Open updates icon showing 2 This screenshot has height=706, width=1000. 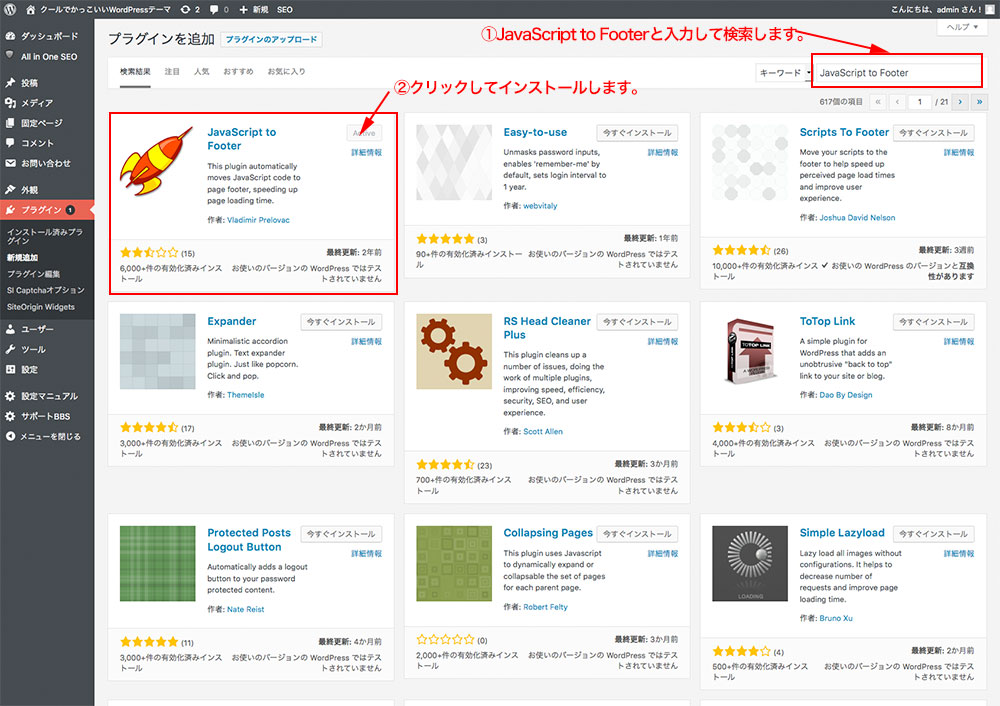coord(190,10)
